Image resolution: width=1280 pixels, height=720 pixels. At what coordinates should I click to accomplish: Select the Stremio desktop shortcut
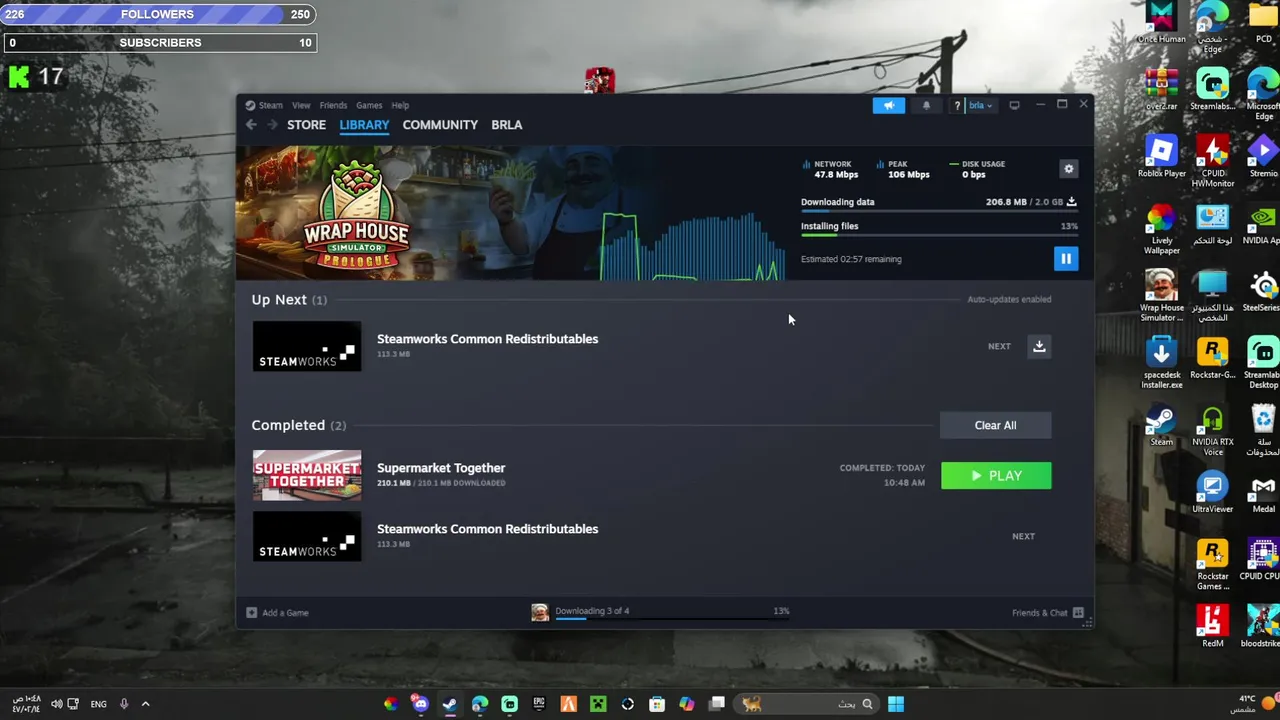tap(1263, 158)
